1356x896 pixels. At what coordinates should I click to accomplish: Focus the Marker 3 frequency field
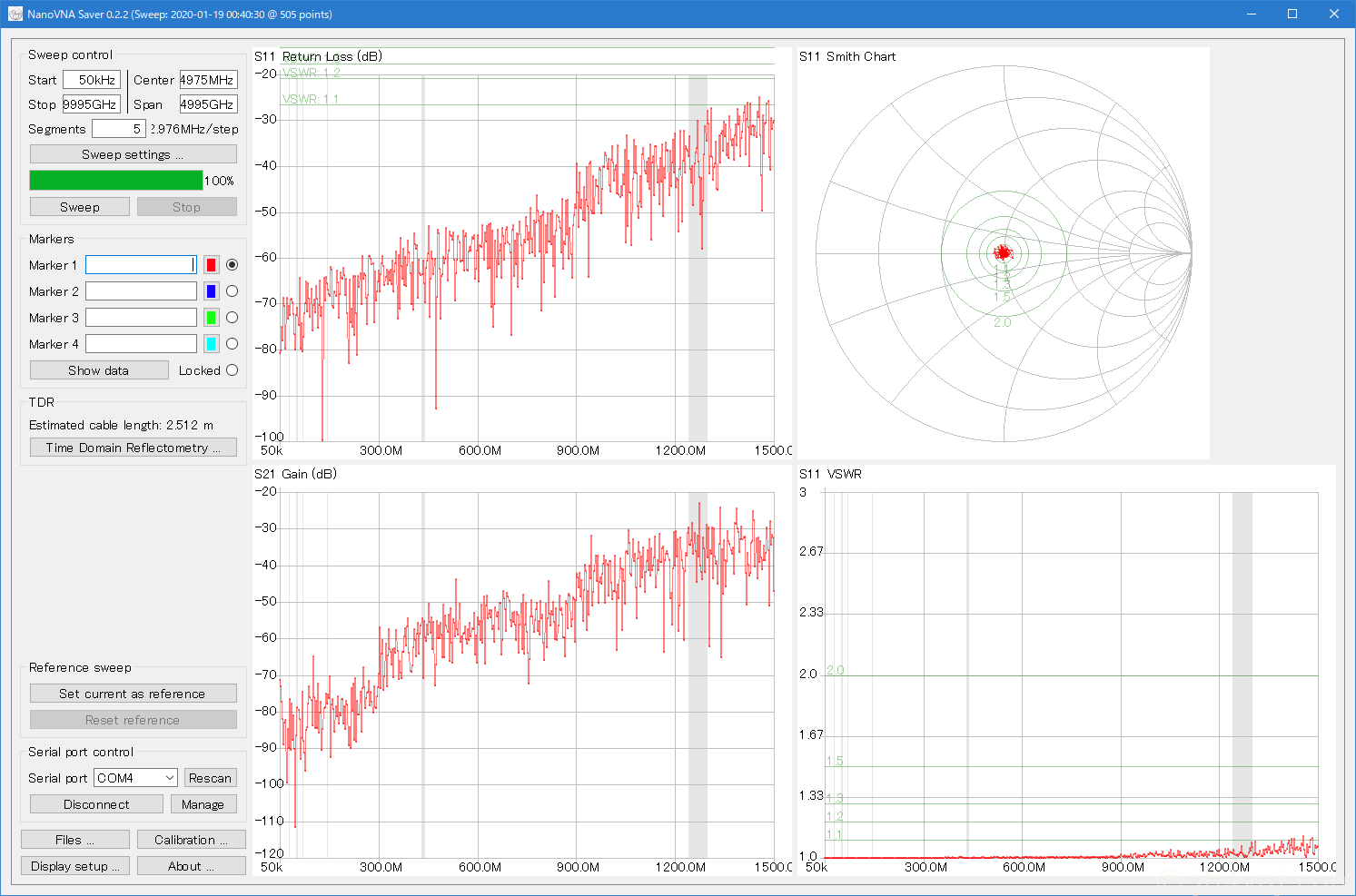click(141, 318)
